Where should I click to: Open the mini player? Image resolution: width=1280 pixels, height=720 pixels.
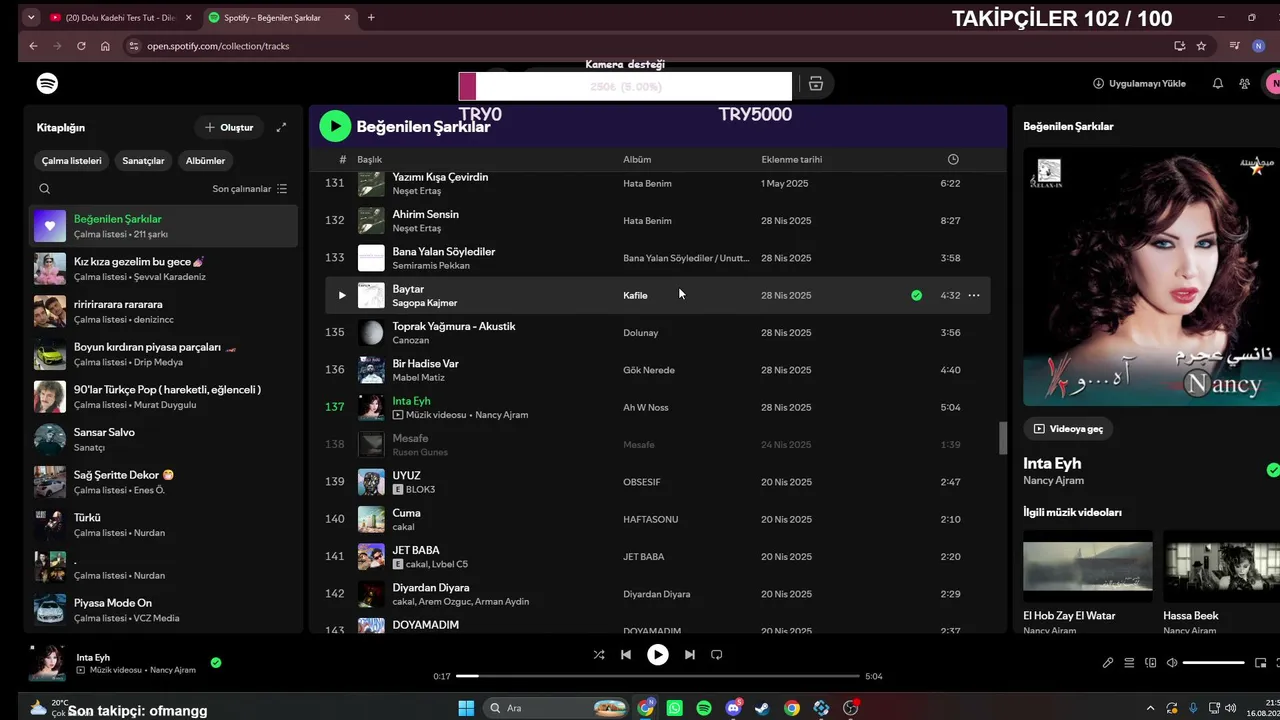pos(1260,663)
